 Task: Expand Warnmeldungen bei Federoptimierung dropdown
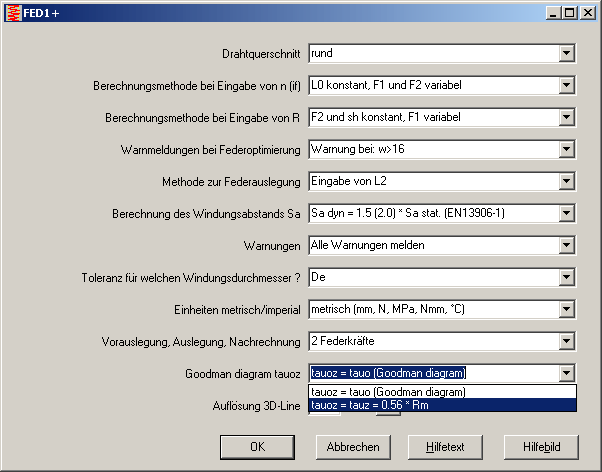pos(567,149)
